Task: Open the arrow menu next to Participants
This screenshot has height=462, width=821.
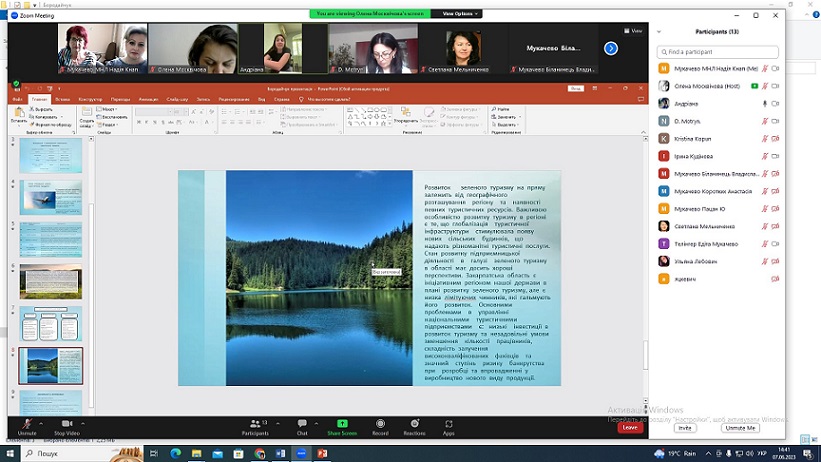Action: click(278, 423)
